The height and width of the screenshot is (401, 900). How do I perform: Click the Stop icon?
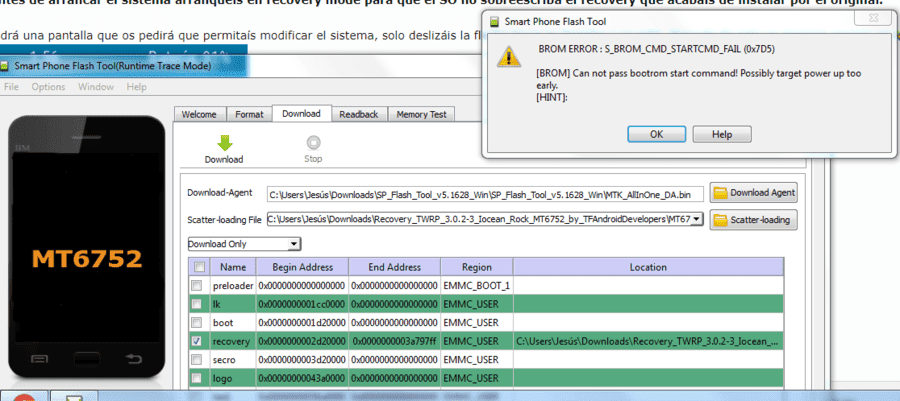tap(313, 142)
